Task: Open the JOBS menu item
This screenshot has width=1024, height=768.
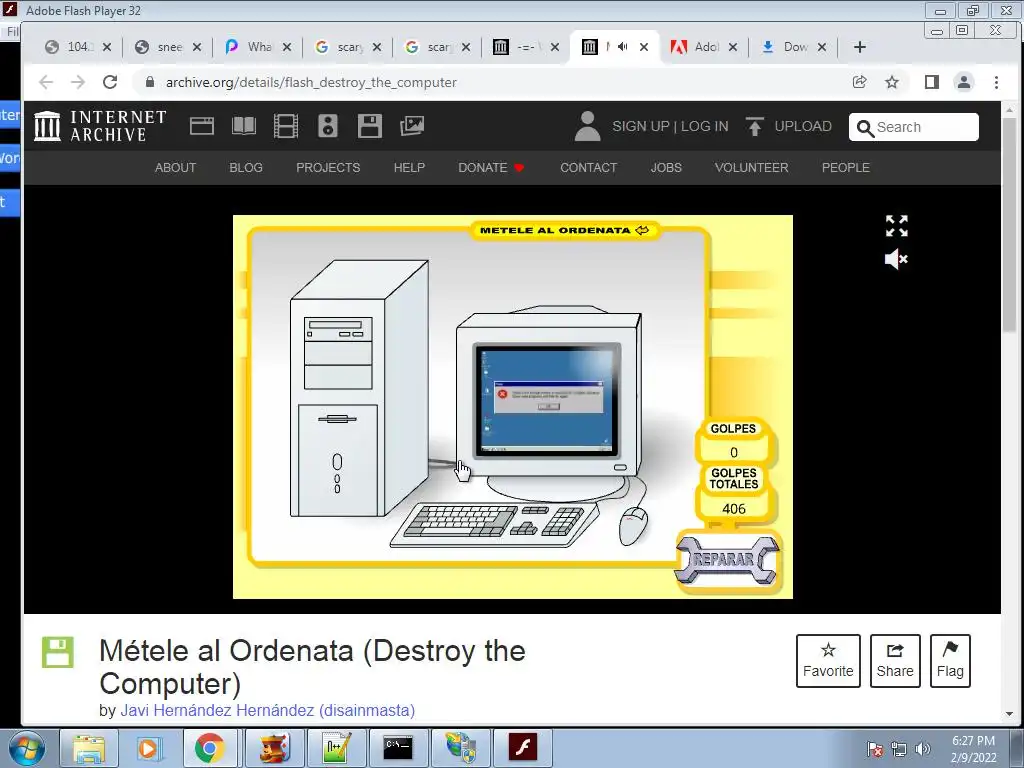Action: pyautogui.click(x=665, y=168)
